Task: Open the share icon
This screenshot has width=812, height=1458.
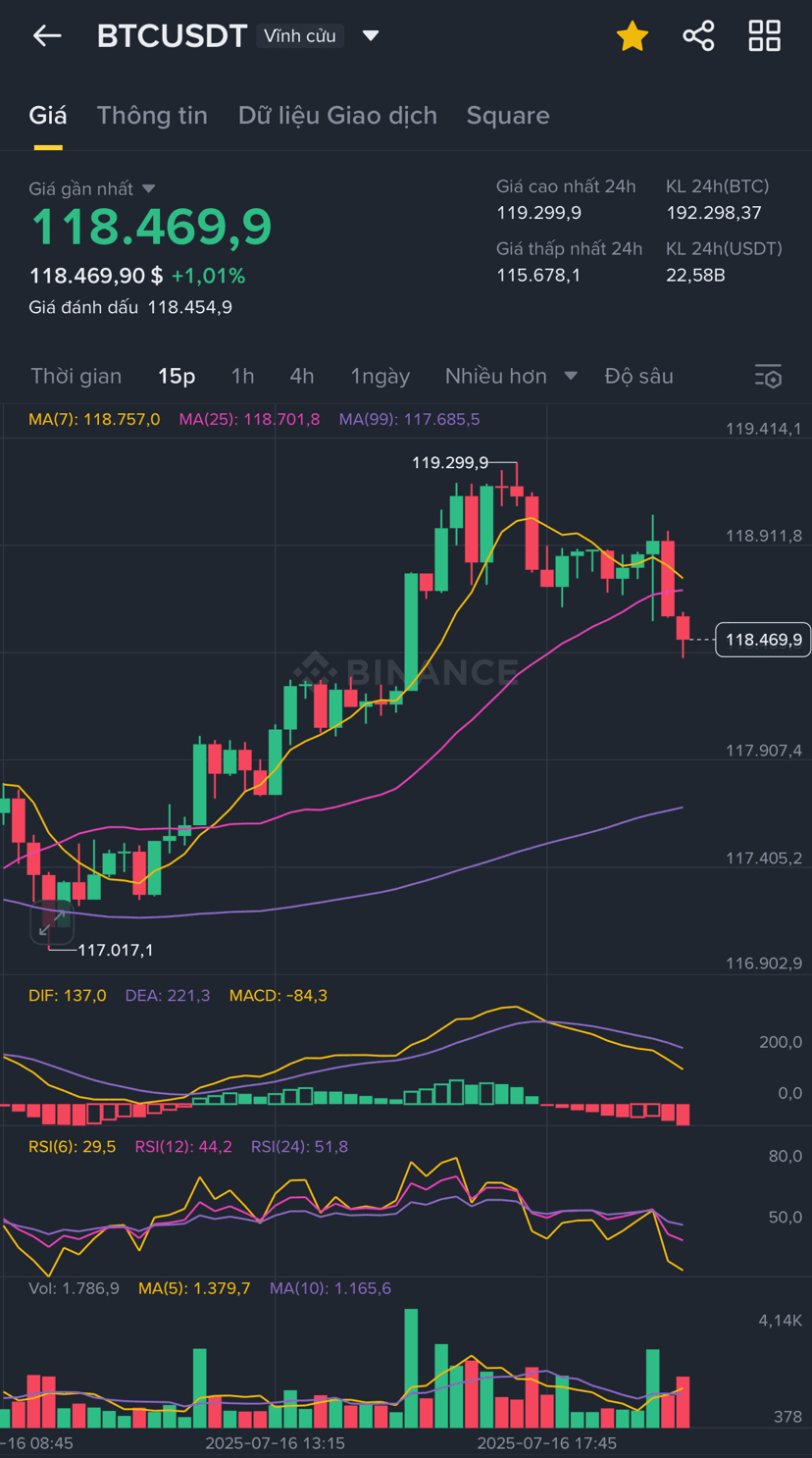Action: (698, 36)
